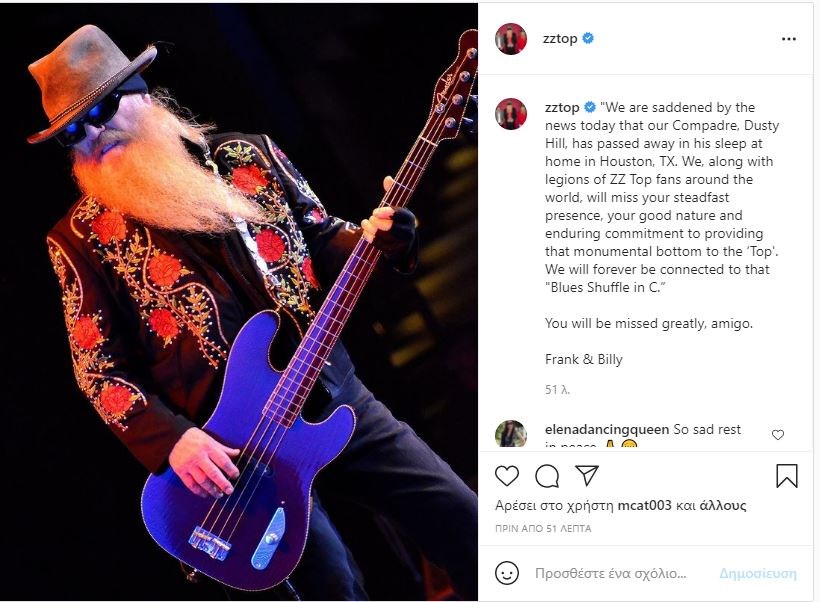Like the post with heart icon
This screenshot has height=602, width=820.
(x=507, y=476)
